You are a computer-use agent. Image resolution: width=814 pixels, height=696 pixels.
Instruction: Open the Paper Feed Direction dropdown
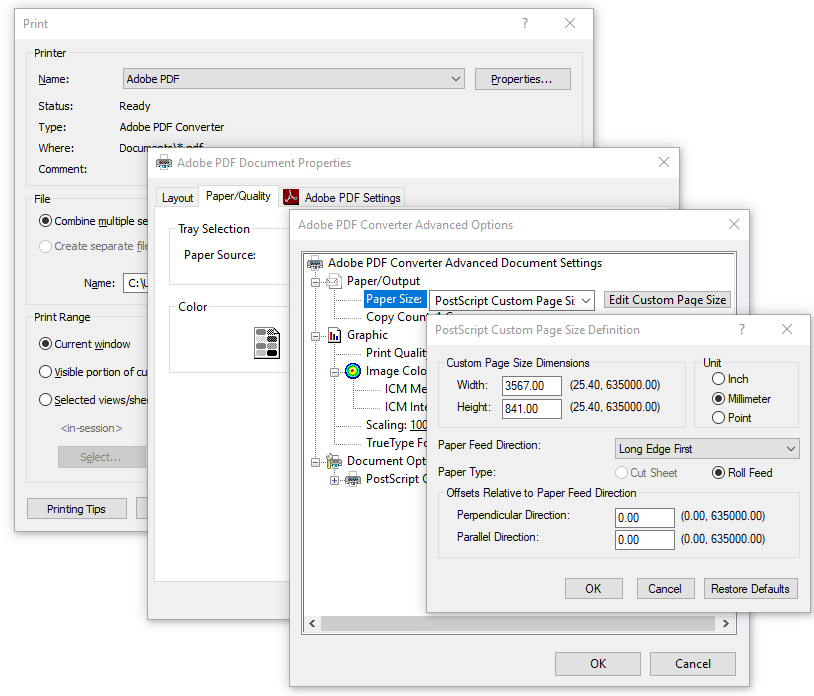pyautogui.click(x=707, y=449)
